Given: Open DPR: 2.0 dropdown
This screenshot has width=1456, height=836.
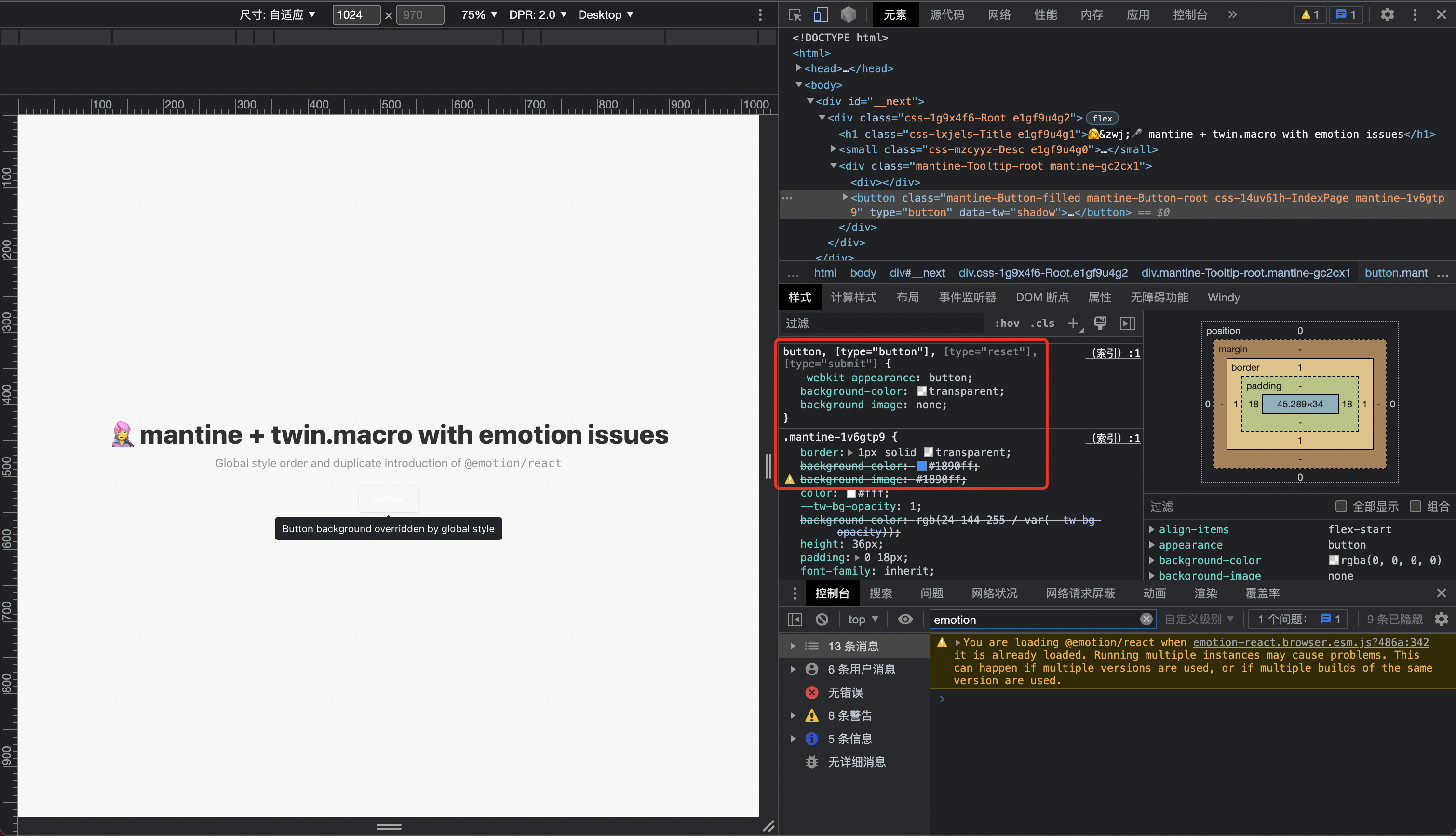Looking at the screenshot, I should (x=538, y=15).
